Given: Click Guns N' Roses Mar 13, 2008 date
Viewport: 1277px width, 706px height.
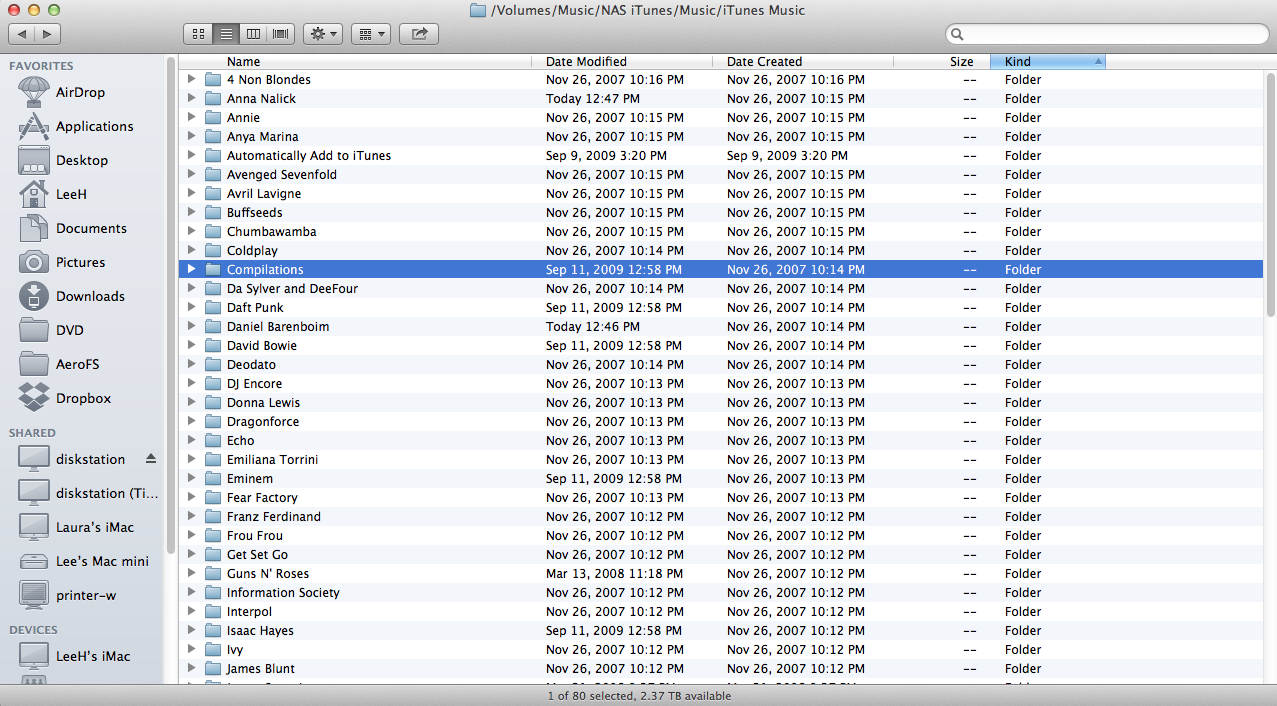Looking at the screenshot, I should 614,574.
